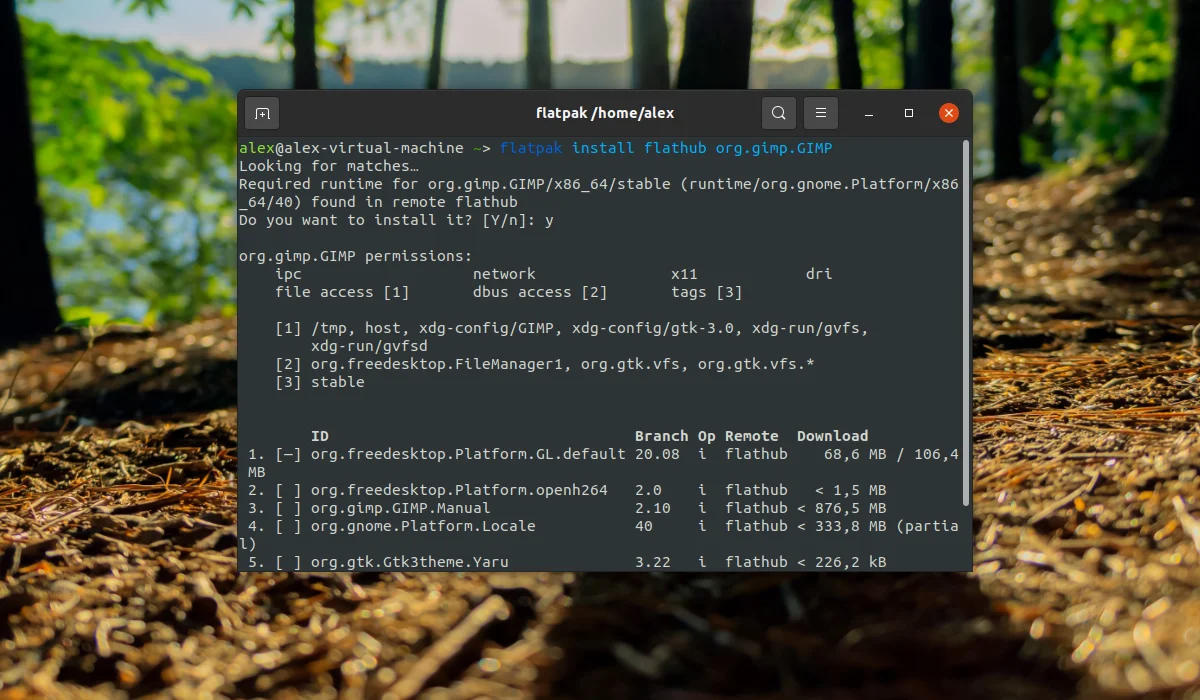Image resolution: width=1200 pixels, height=700 pixels.
Task: Click the 'ipc' permission
Action: point(288,274)
